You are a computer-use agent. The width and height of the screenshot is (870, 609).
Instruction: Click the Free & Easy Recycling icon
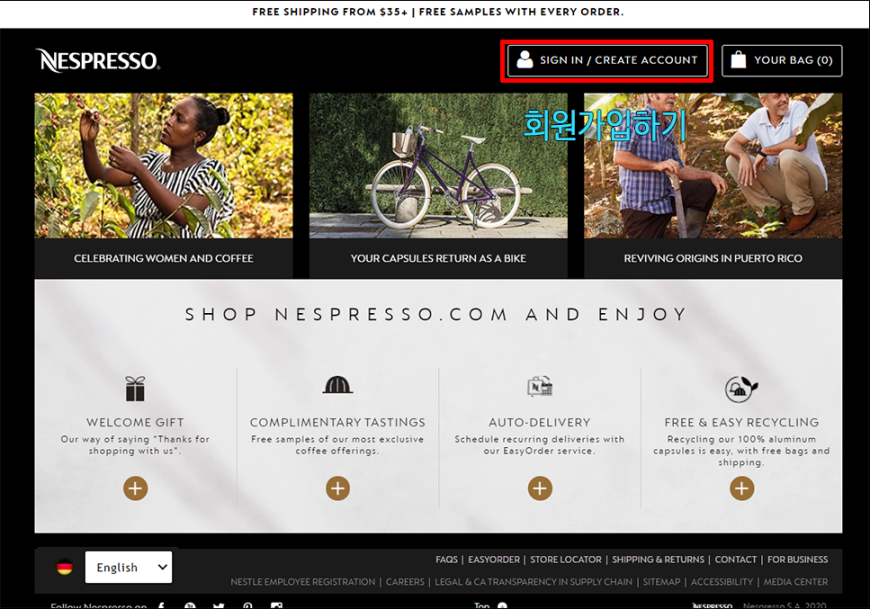[x=741, y=388]
